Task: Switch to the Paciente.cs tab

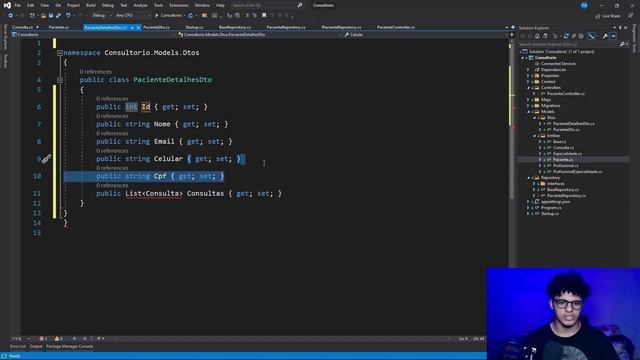Action: (59, 27)
